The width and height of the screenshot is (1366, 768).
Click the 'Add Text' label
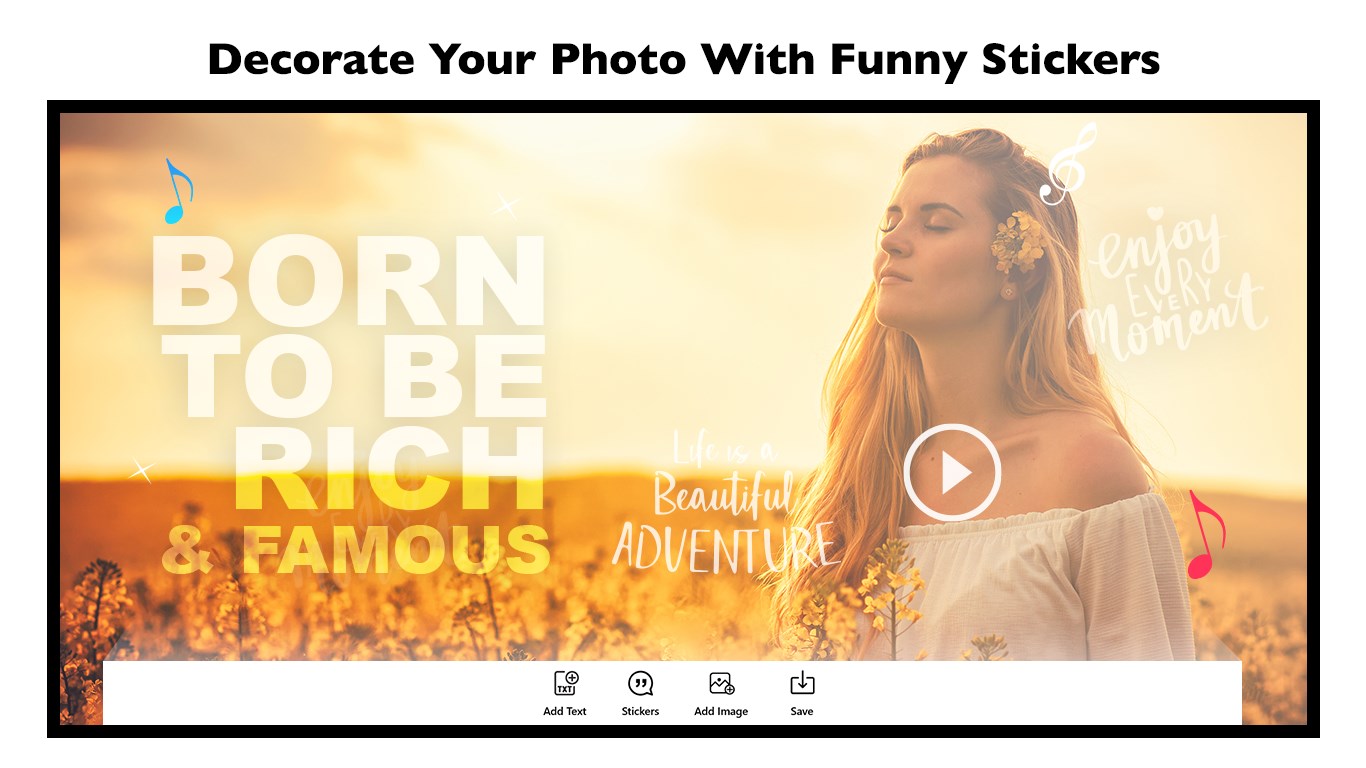pyautogui.click(x=565, y=712)
